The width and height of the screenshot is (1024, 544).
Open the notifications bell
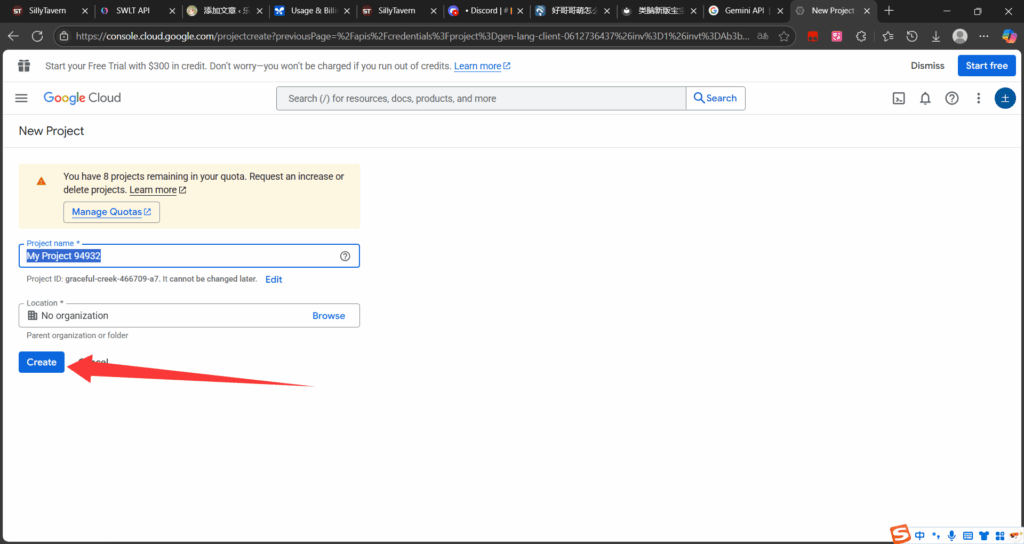pyautogui.click(x=925, y=98)
